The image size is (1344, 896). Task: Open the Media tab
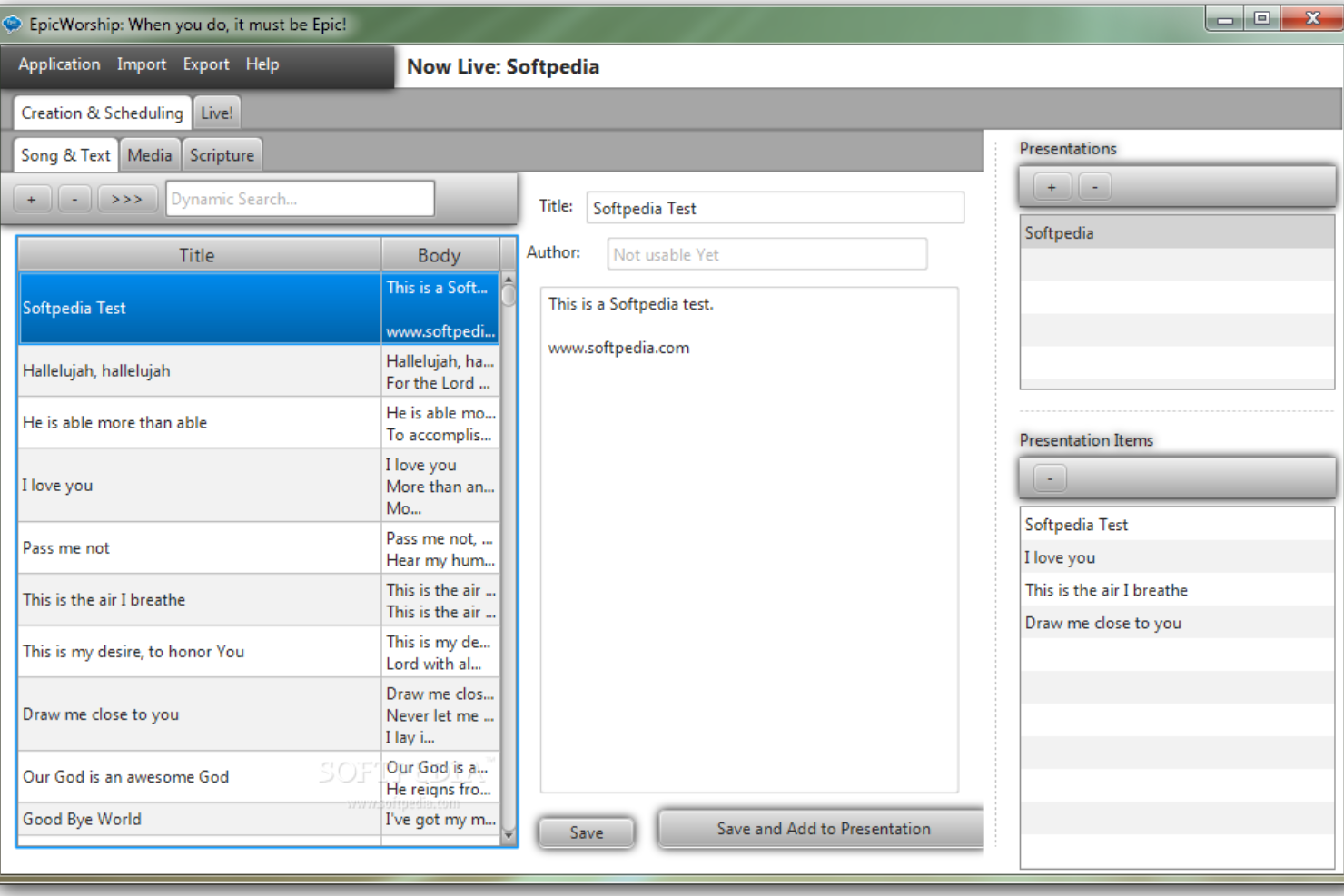point(150,155)
